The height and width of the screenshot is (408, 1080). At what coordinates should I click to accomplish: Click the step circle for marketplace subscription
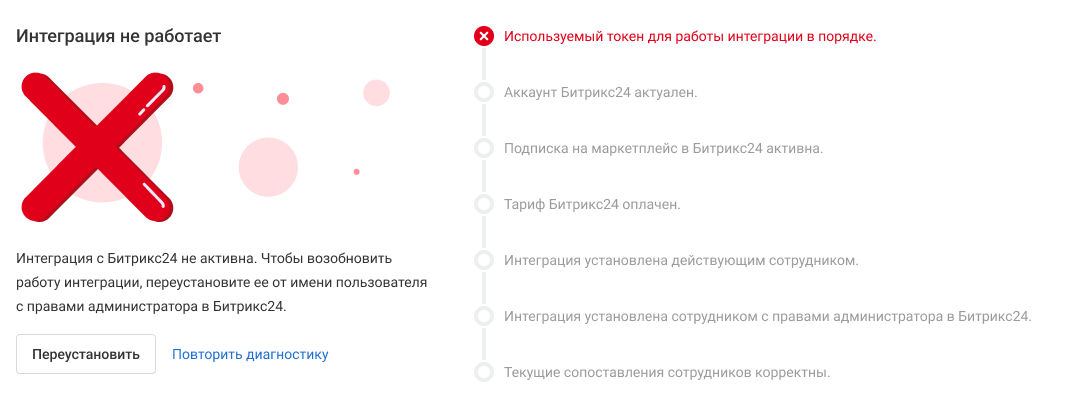(484, 149)
